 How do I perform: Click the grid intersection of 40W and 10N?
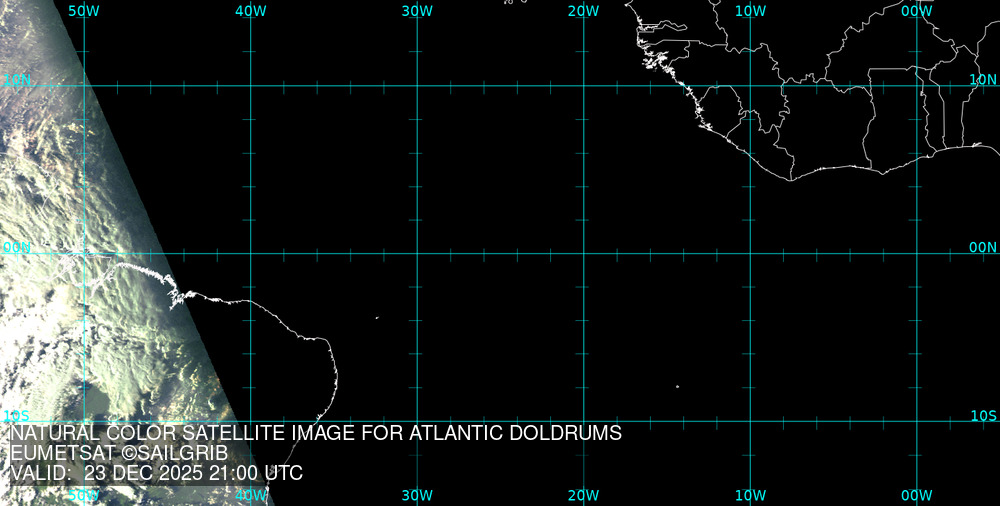250,85
